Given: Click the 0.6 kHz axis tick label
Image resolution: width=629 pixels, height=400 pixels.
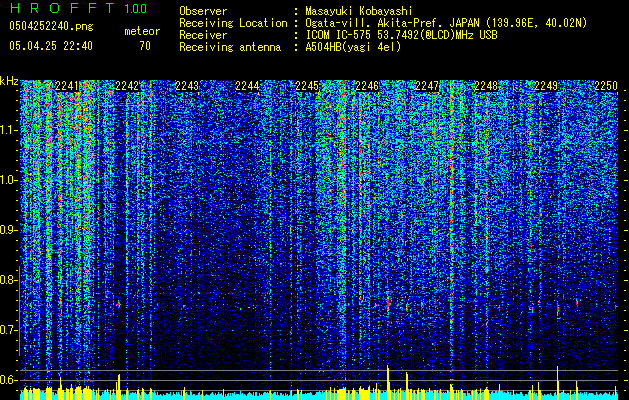Looking at the screenshot, I should (9, 380).
